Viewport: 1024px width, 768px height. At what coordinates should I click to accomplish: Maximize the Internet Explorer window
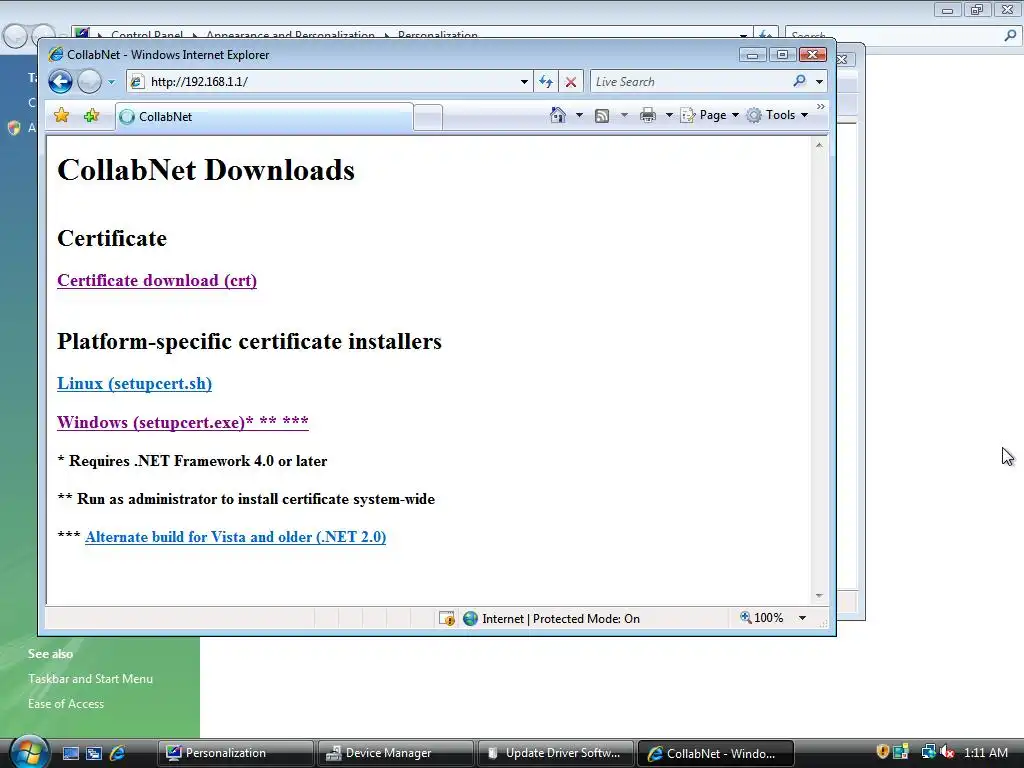(782, 55)
